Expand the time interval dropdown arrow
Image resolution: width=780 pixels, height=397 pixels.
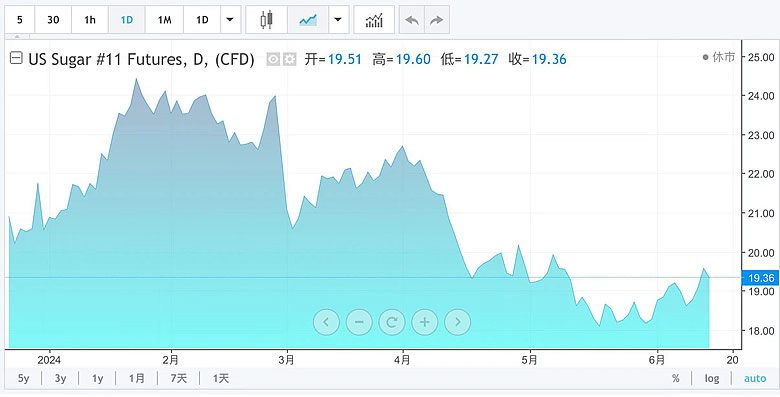230,20
